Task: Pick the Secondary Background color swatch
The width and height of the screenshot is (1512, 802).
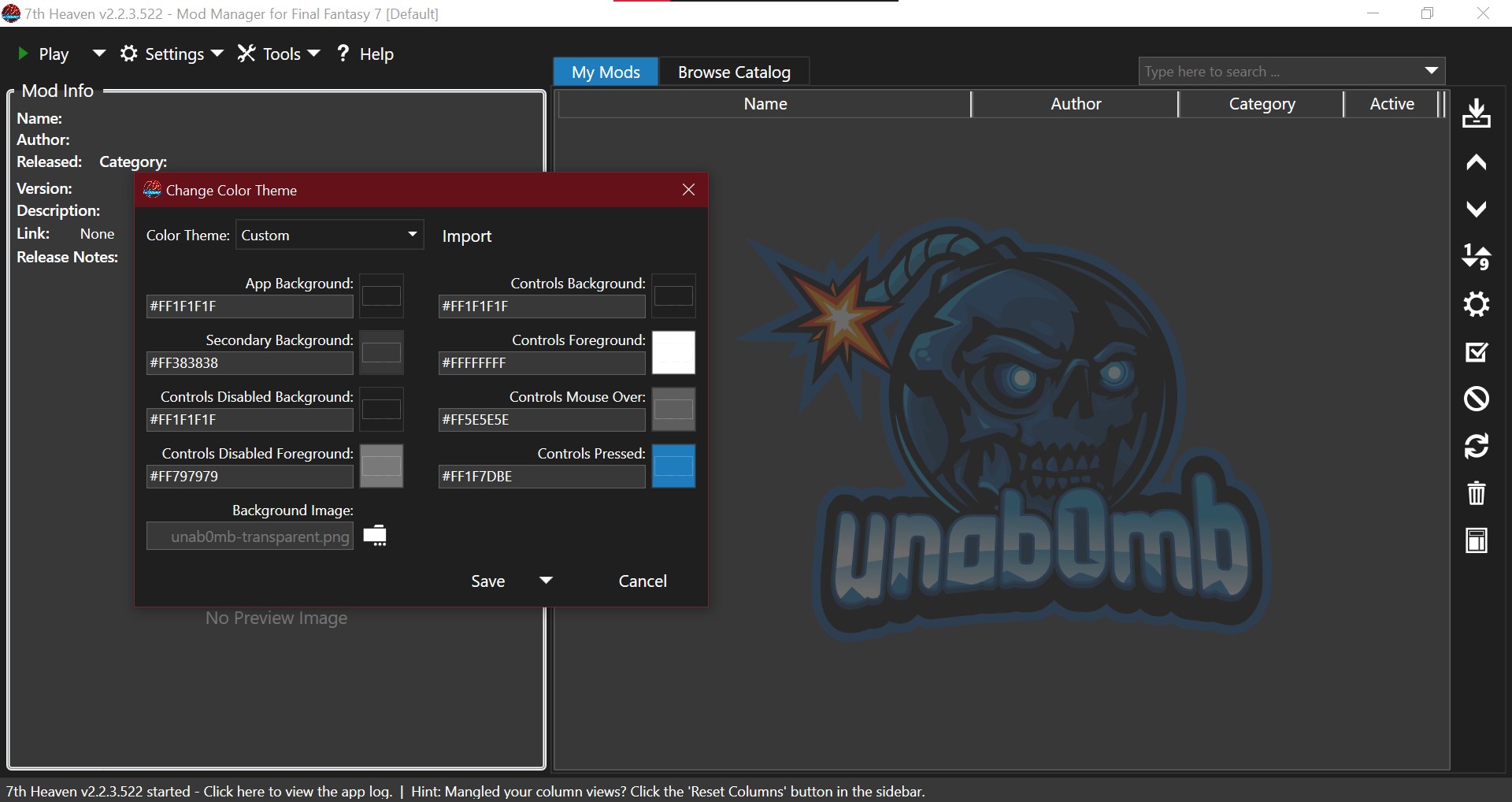Action: click(382, 353)
